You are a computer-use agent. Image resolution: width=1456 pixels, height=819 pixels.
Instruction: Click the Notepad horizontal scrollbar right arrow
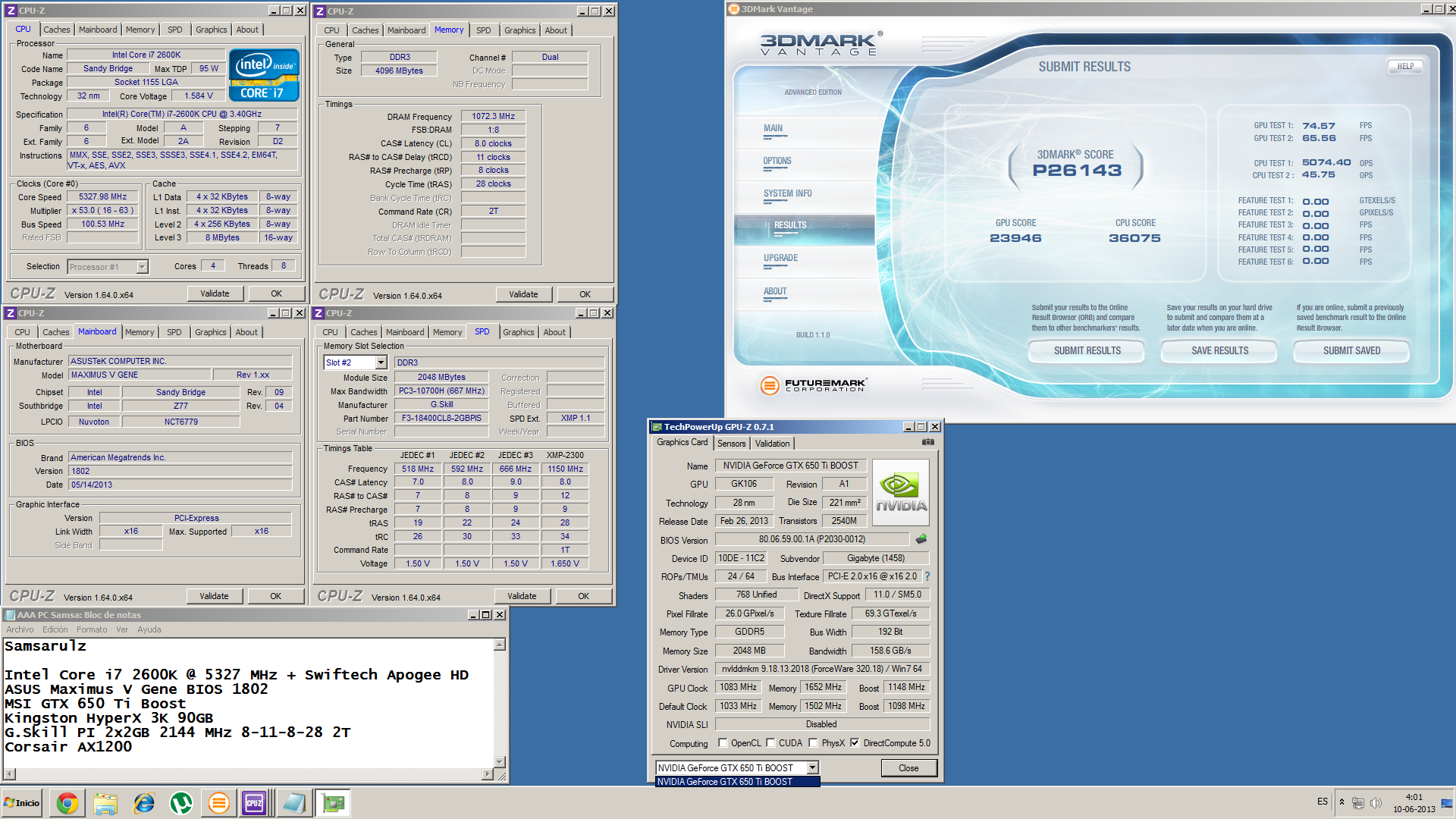point(488,774)
